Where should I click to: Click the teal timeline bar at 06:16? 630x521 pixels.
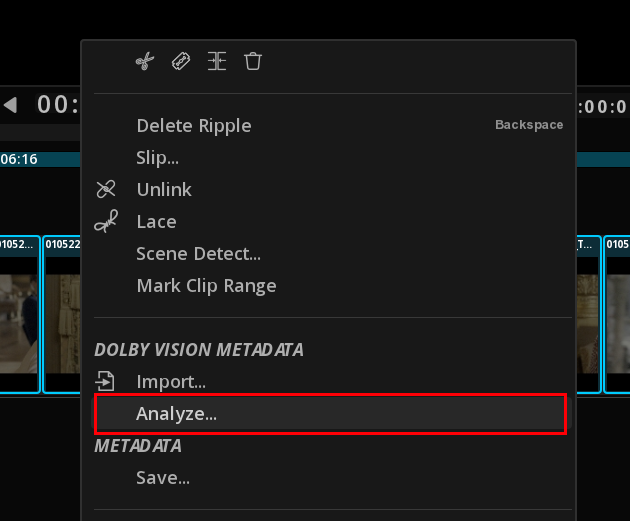[40, 159]
